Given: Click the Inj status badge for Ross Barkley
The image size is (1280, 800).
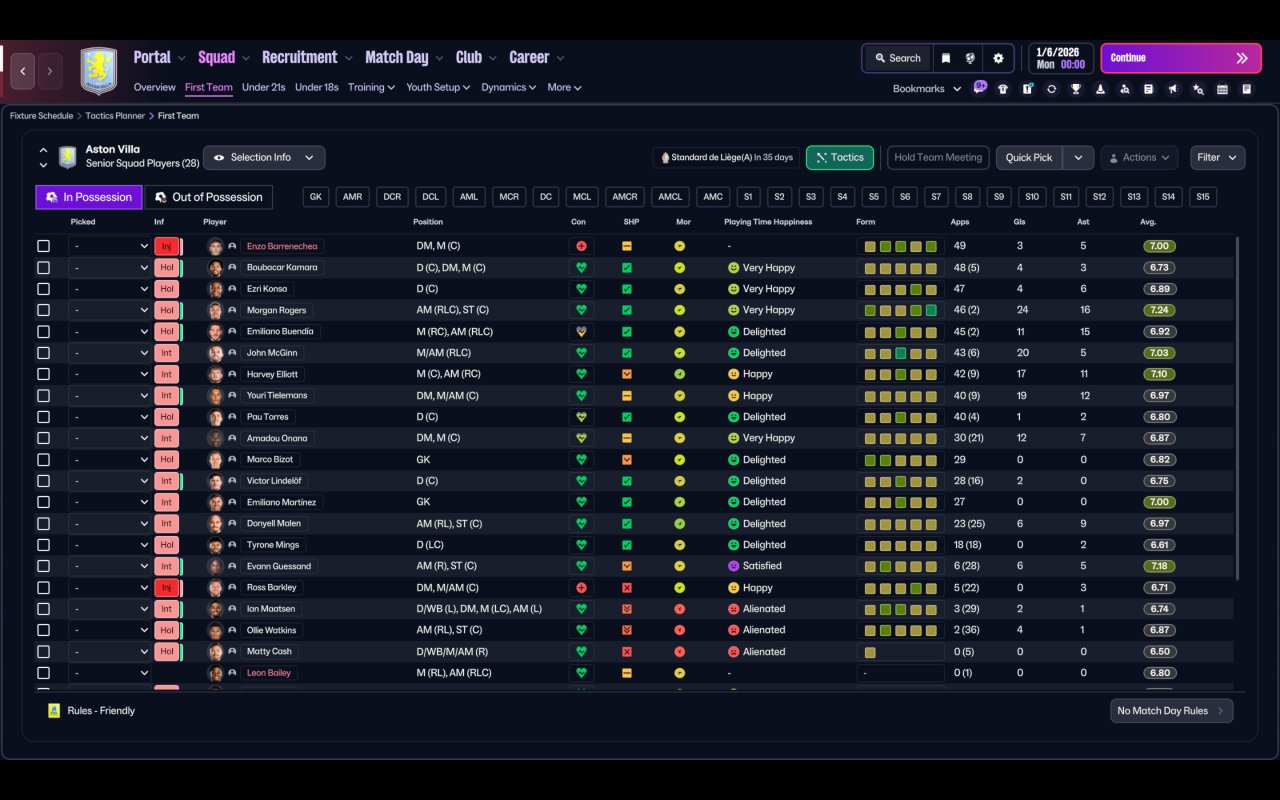Looking at the screenshot, I should [166, 588].
